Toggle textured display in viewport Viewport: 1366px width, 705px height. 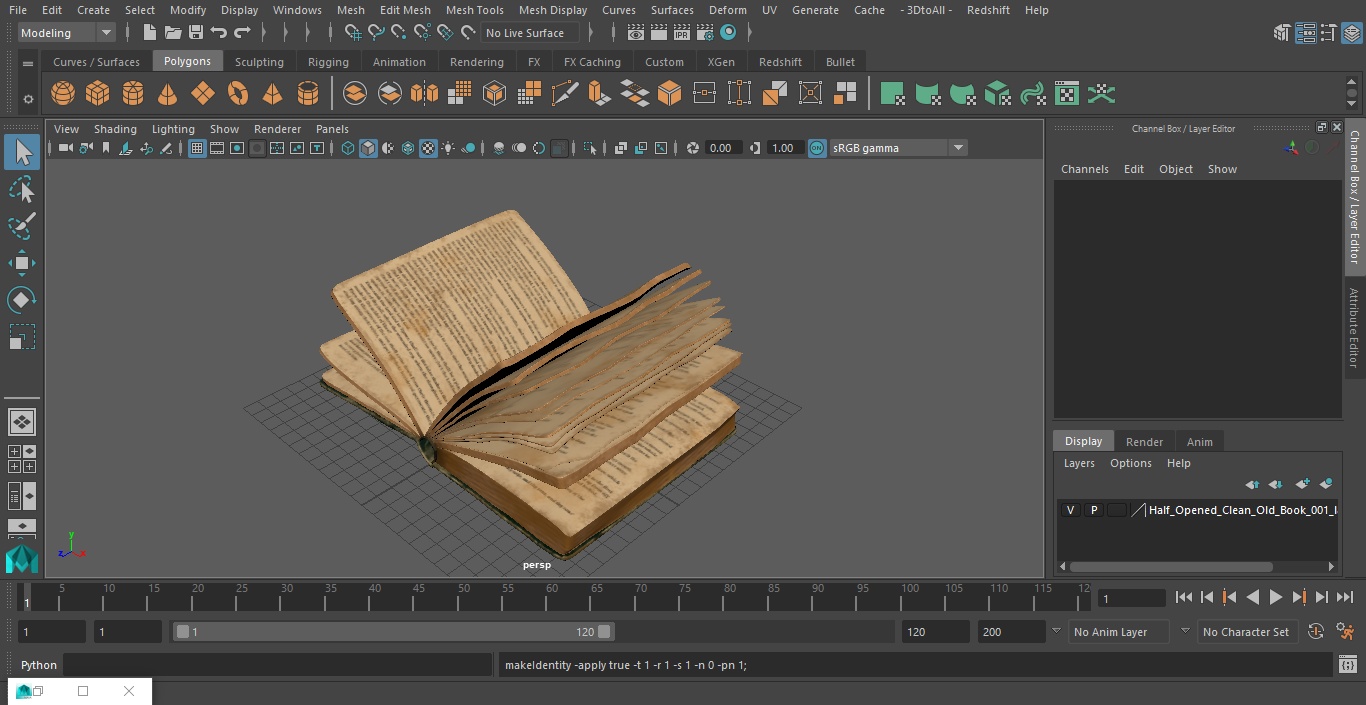(x=428, y=148)
